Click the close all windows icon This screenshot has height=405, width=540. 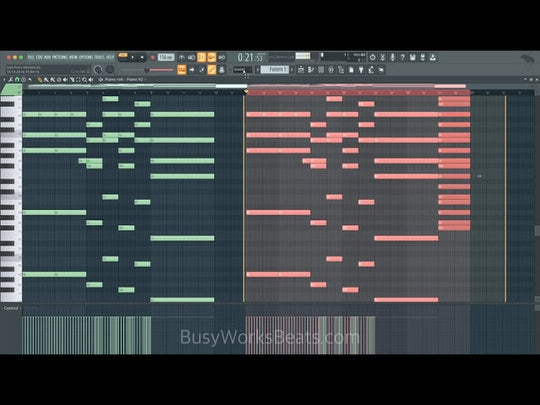click(x=381, y=70)
